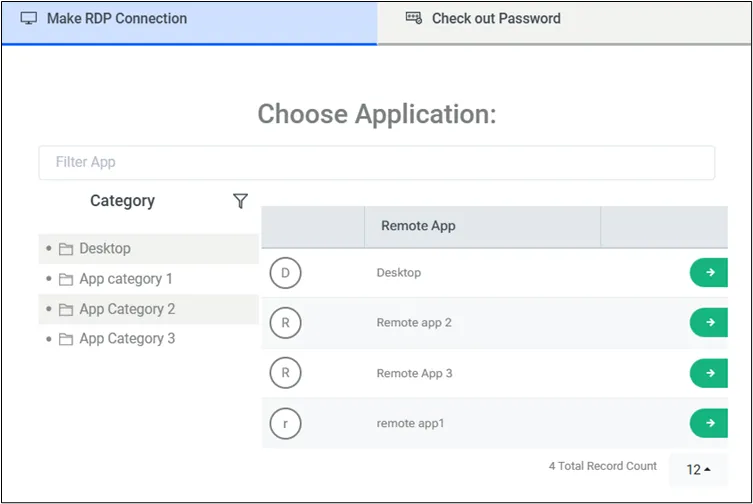753x504 pixels.
Task: Click the password keyboard icon on the tab
Action: 413,18
